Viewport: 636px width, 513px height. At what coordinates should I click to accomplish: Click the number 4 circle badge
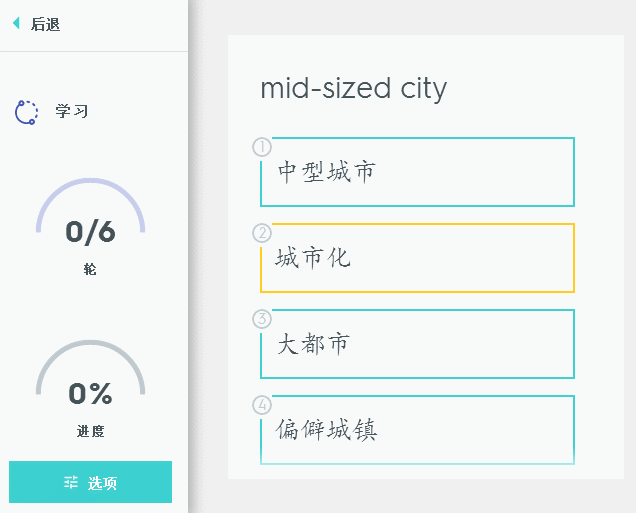[262, 405]
